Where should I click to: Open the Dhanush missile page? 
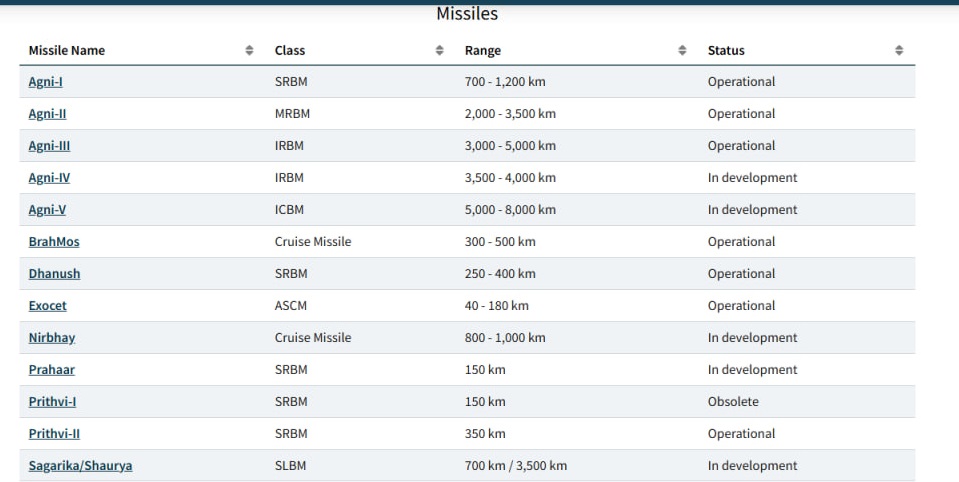[54, 274]
